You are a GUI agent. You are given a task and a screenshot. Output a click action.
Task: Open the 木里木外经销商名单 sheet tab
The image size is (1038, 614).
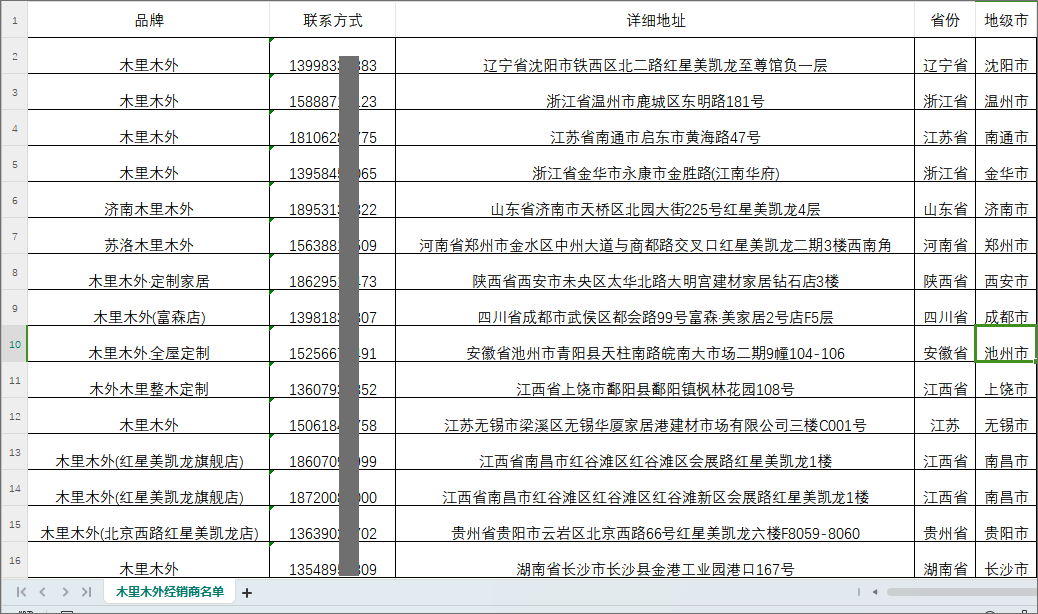point(169,592)
